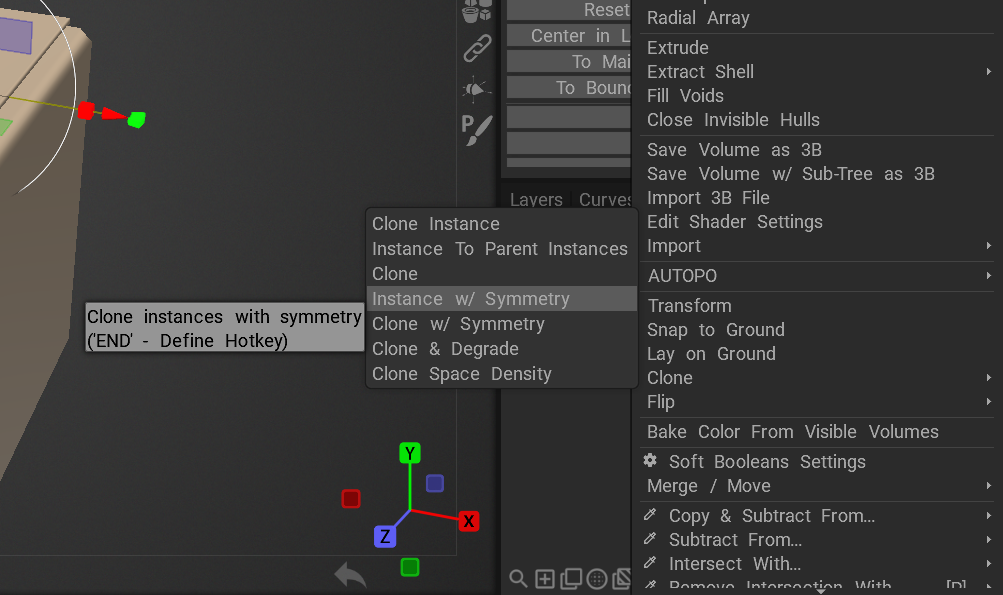Click the red X axis gizmo label
This screenshot has width=1003, height=595.
coord(469,521)
